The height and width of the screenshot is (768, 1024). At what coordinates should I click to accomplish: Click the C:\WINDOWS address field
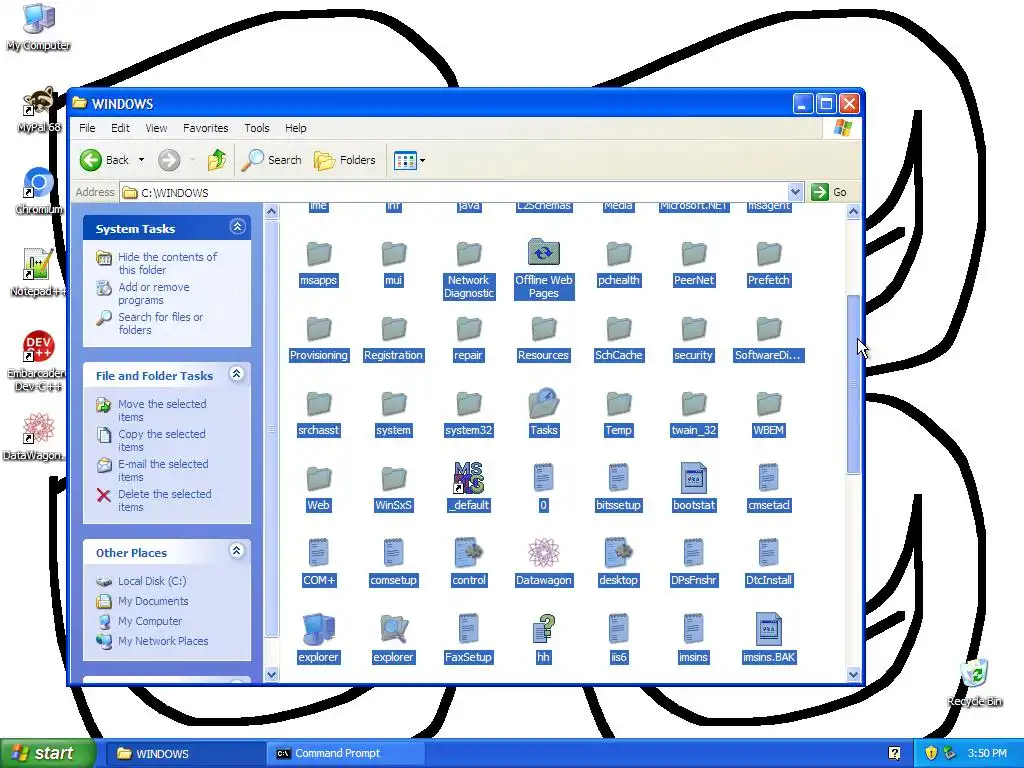tap(455, 192)
